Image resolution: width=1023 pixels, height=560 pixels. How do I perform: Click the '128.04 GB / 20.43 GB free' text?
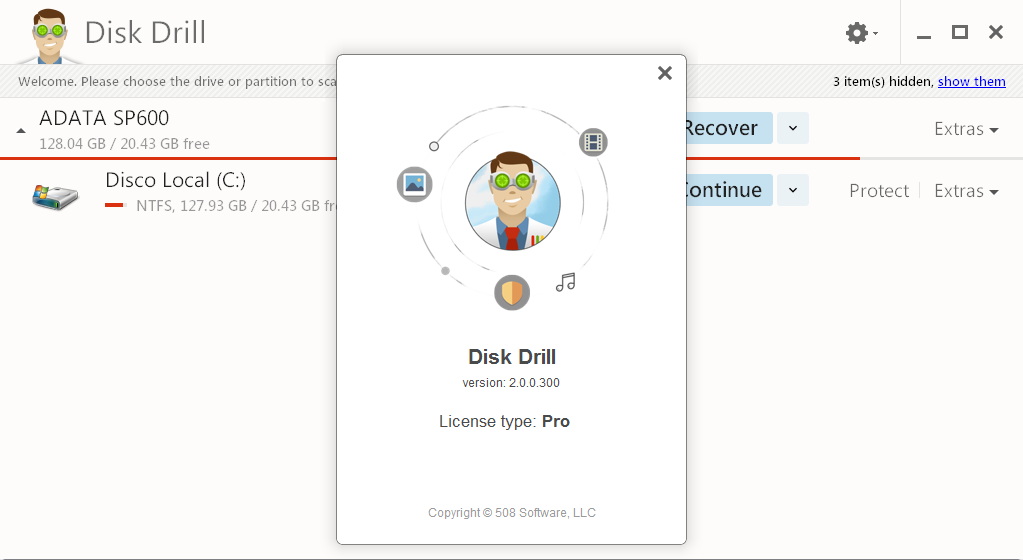[125, 144]
